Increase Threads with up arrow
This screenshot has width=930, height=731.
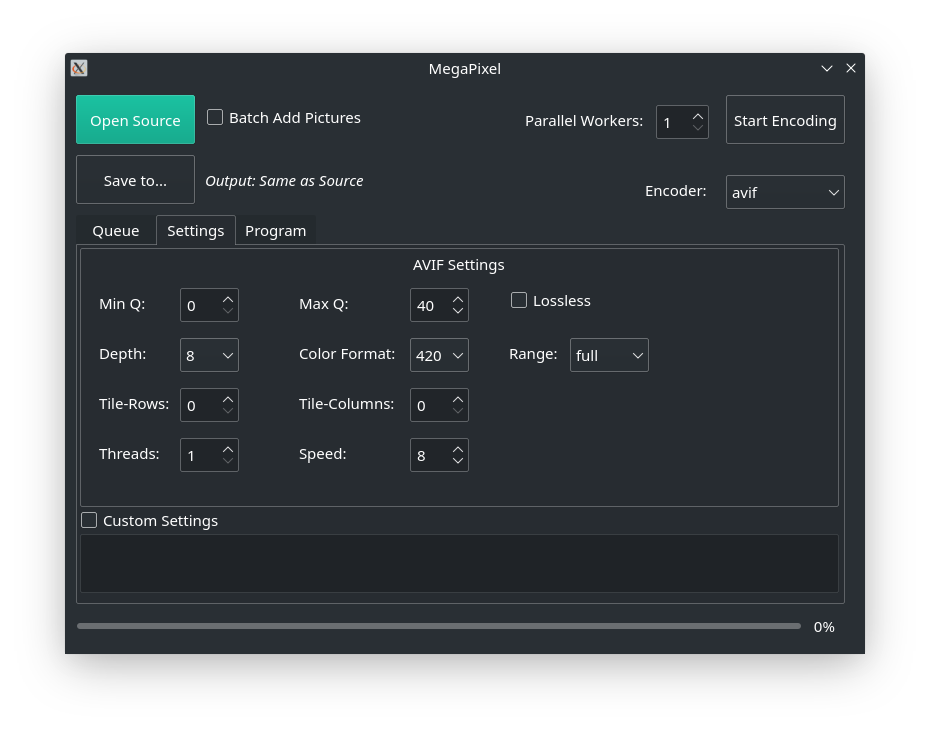click(x=228, y=449)
